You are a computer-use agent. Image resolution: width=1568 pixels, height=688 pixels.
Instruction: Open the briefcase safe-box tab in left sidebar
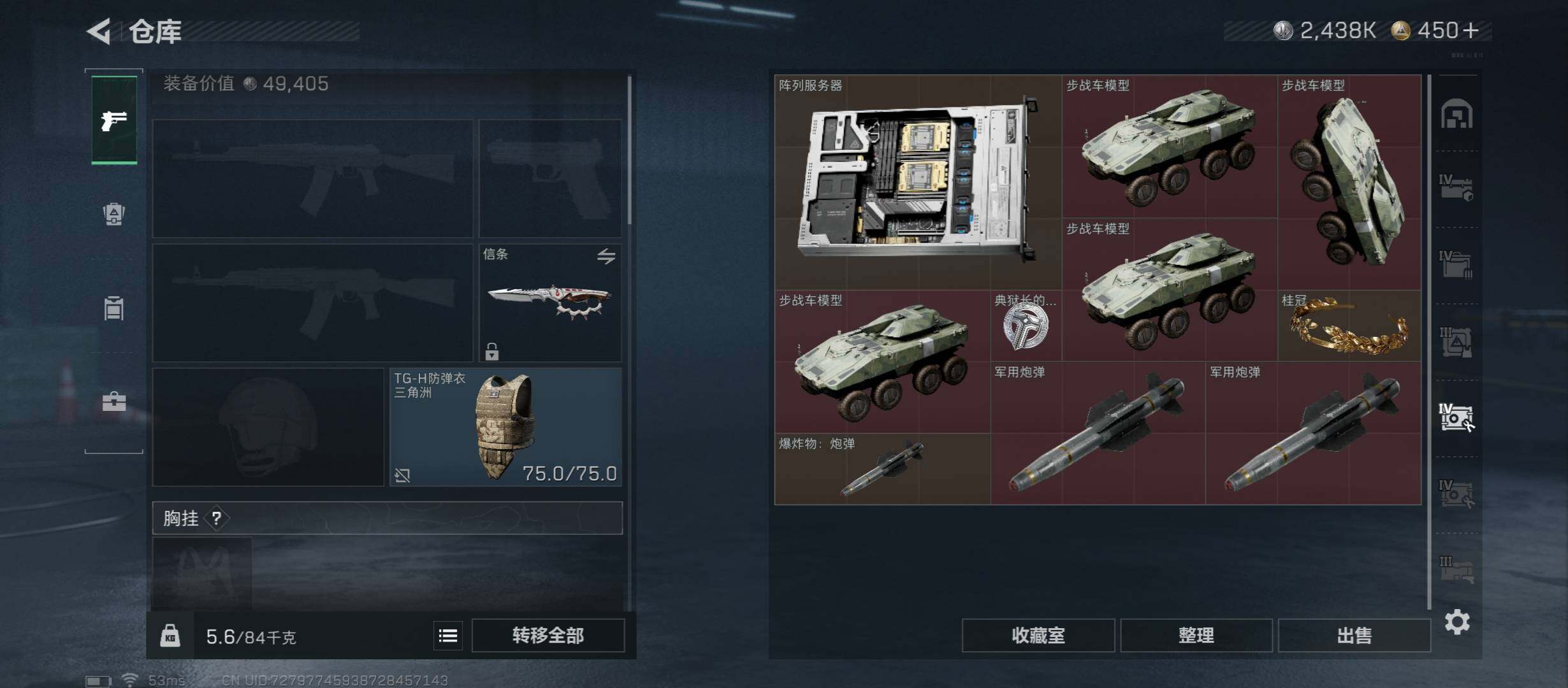click(114, 401)
